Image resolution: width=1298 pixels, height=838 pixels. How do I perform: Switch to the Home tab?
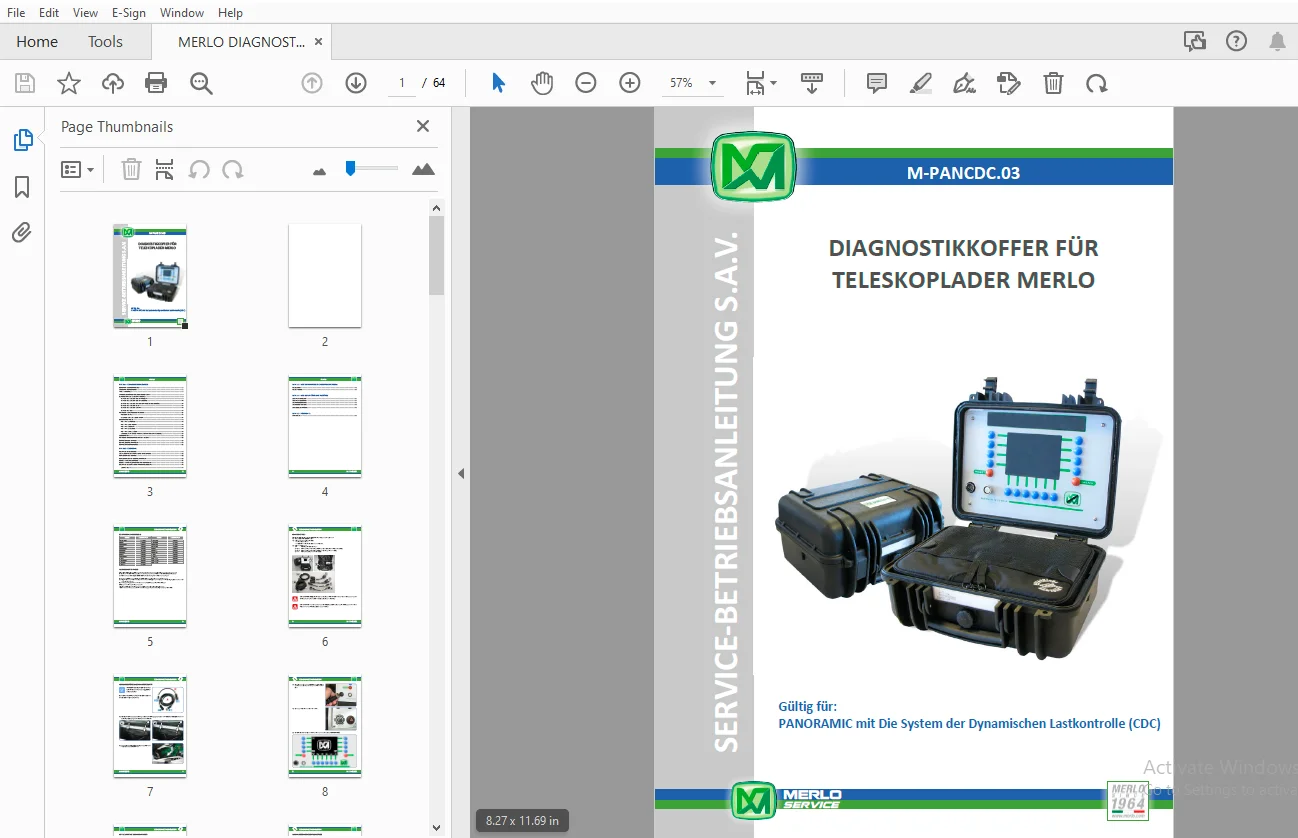(37, 41)
